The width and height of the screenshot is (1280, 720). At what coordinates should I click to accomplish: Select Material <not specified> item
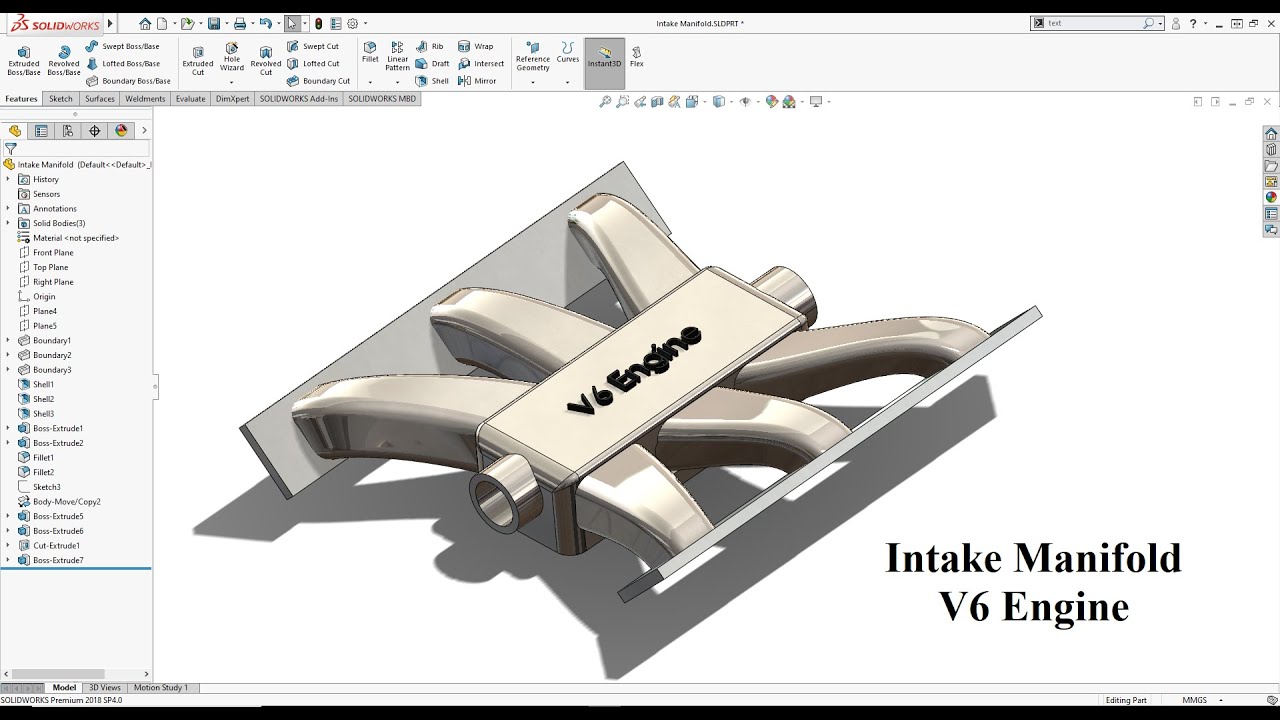[75, 238]
